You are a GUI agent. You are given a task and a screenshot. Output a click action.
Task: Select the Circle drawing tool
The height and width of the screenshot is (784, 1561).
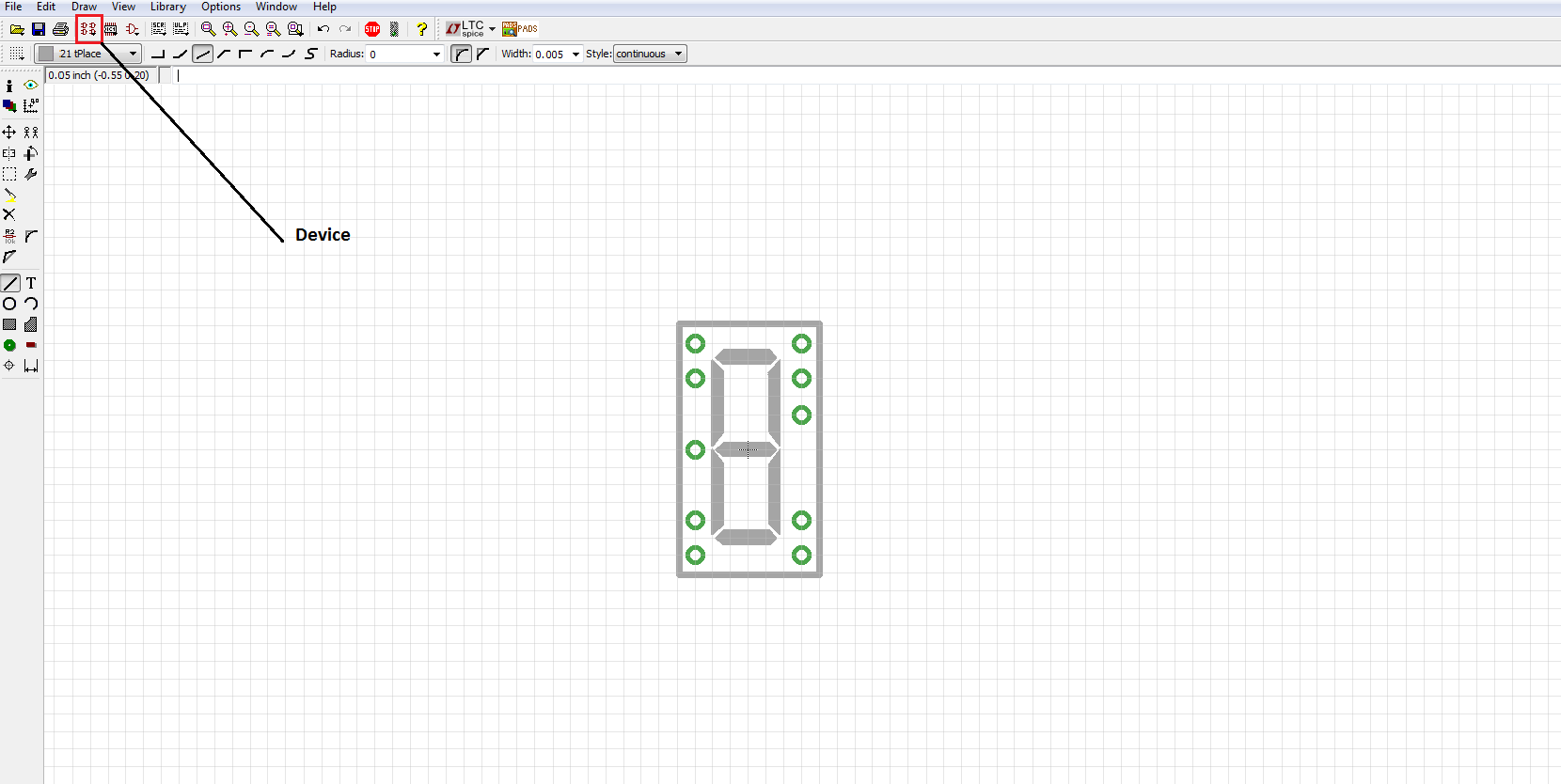tap(9, 304)
